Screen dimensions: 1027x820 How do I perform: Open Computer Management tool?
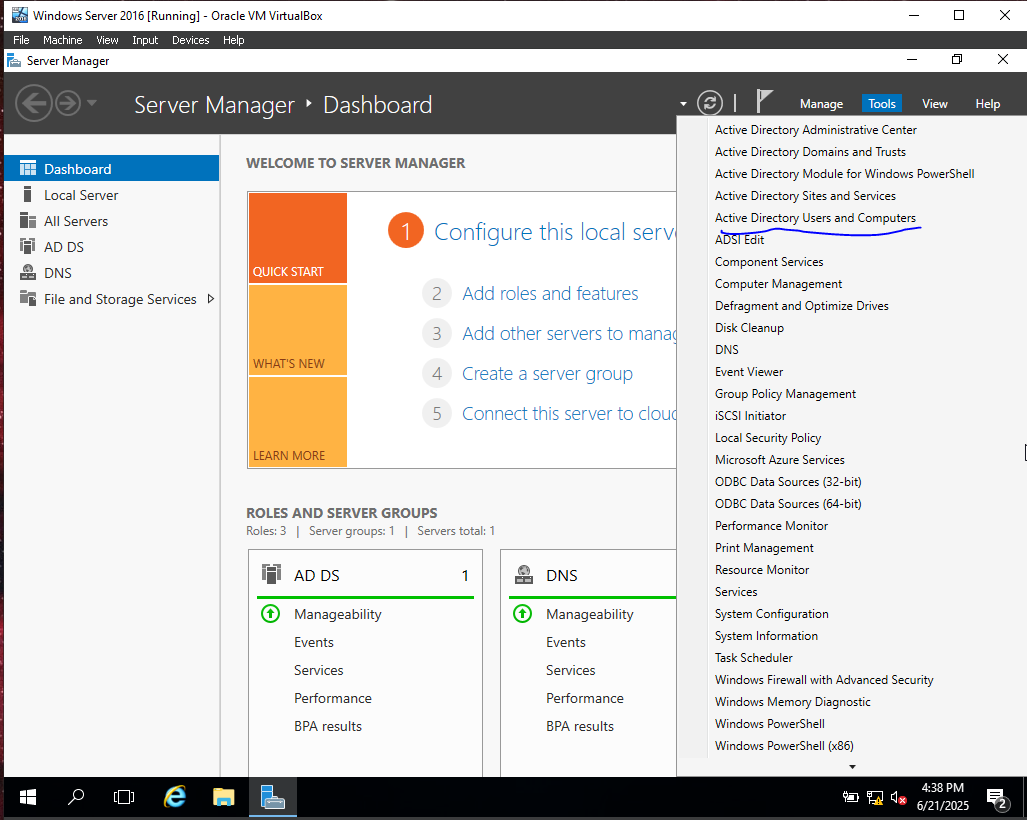click(778, 284)
